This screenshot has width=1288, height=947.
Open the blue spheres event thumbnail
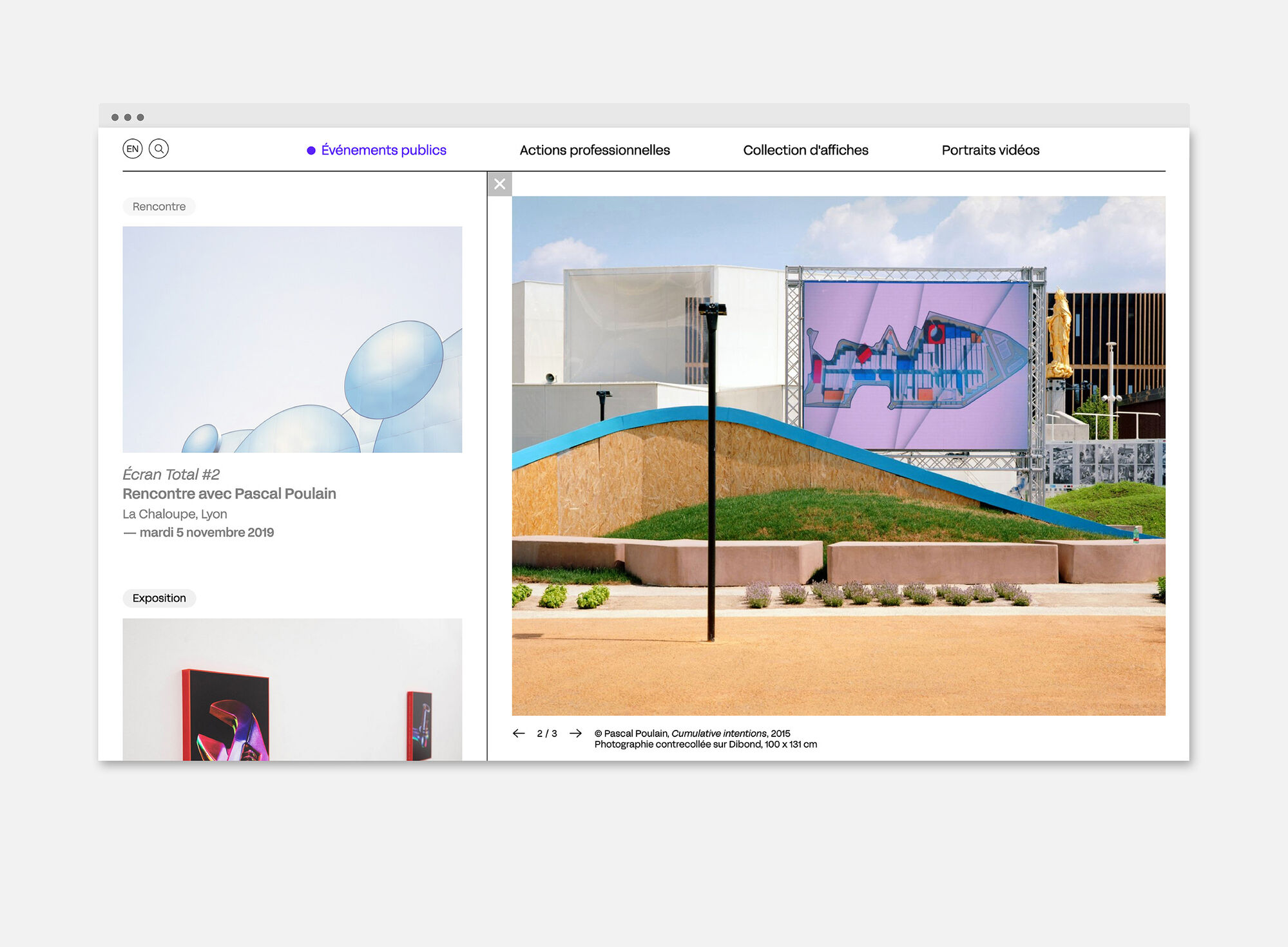[x=292, y=338]
